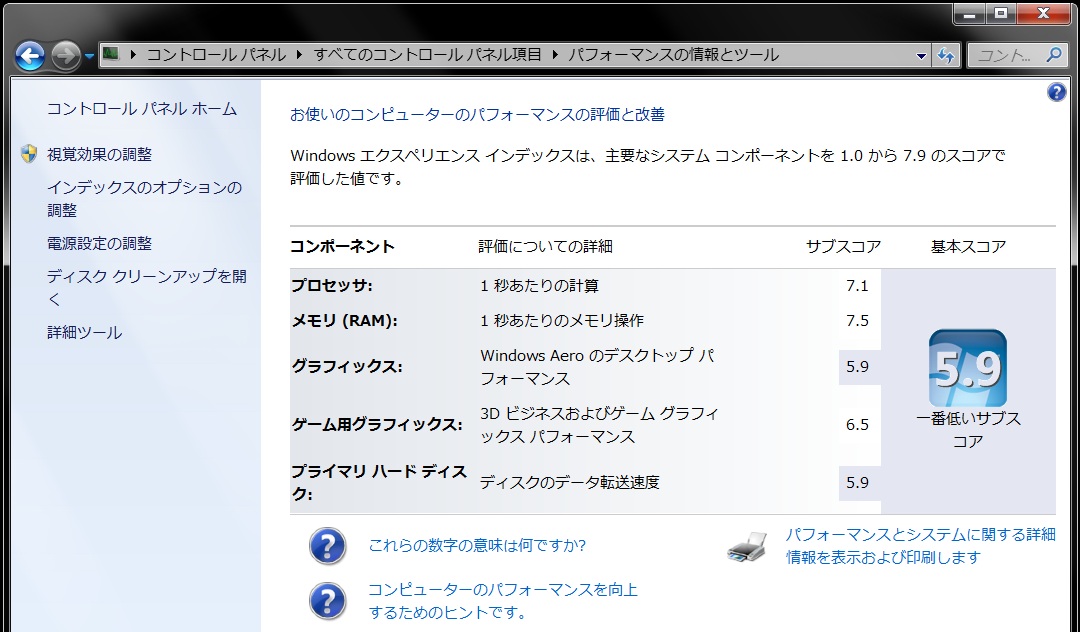Click the 評価についての詳細 column header

tap(546, 246)
